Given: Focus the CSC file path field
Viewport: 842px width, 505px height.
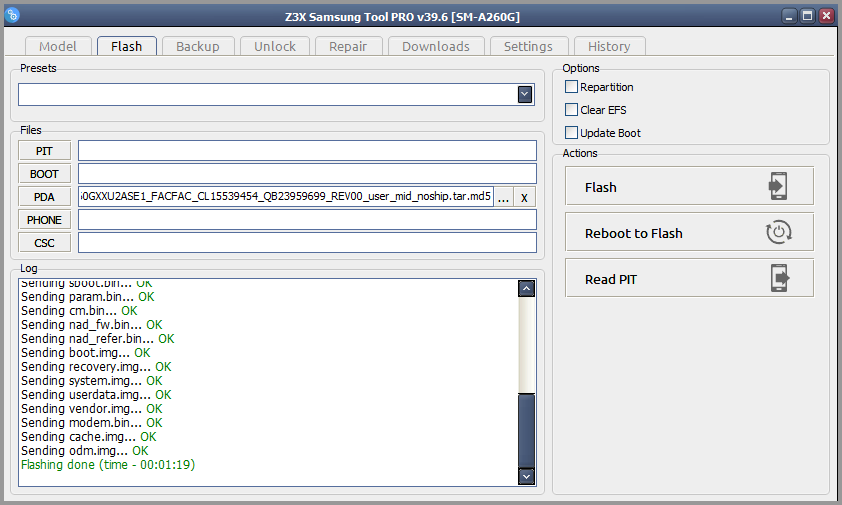Looking at the screenshot, I should [x=307, y=243].
